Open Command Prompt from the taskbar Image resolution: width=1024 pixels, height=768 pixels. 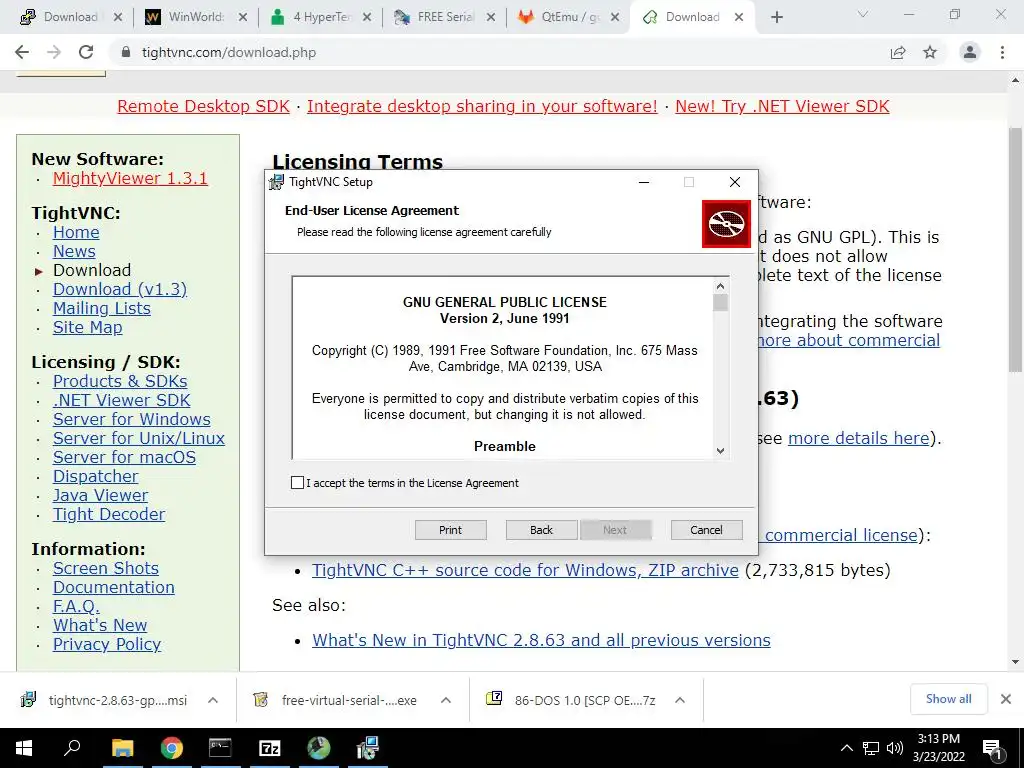pos(220,748)
